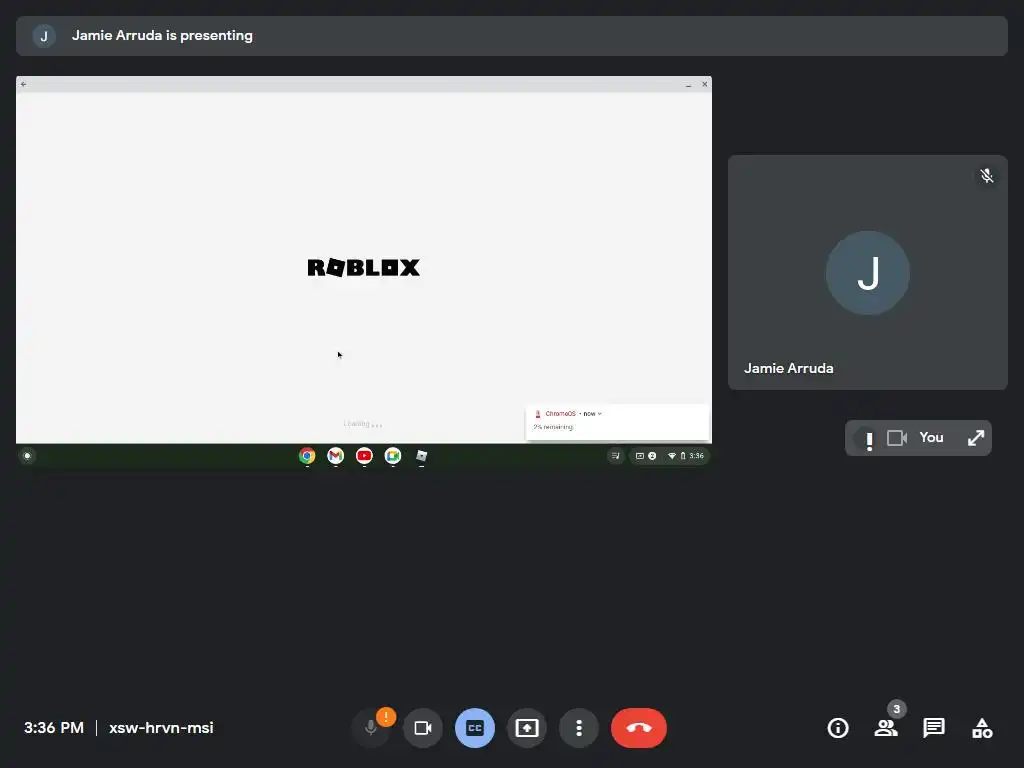
Task: Open the chat with everyone icon
Action: (934, 728)
